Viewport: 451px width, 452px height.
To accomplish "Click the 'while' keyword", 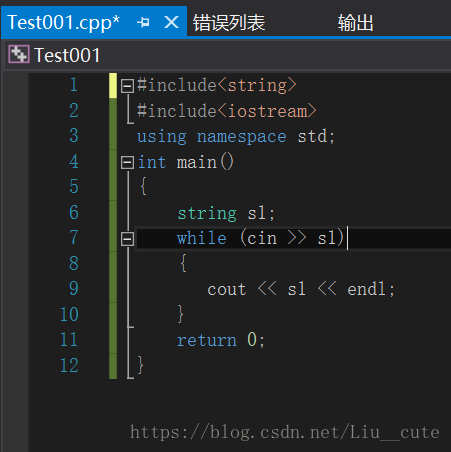I will [x=202, y=239].
